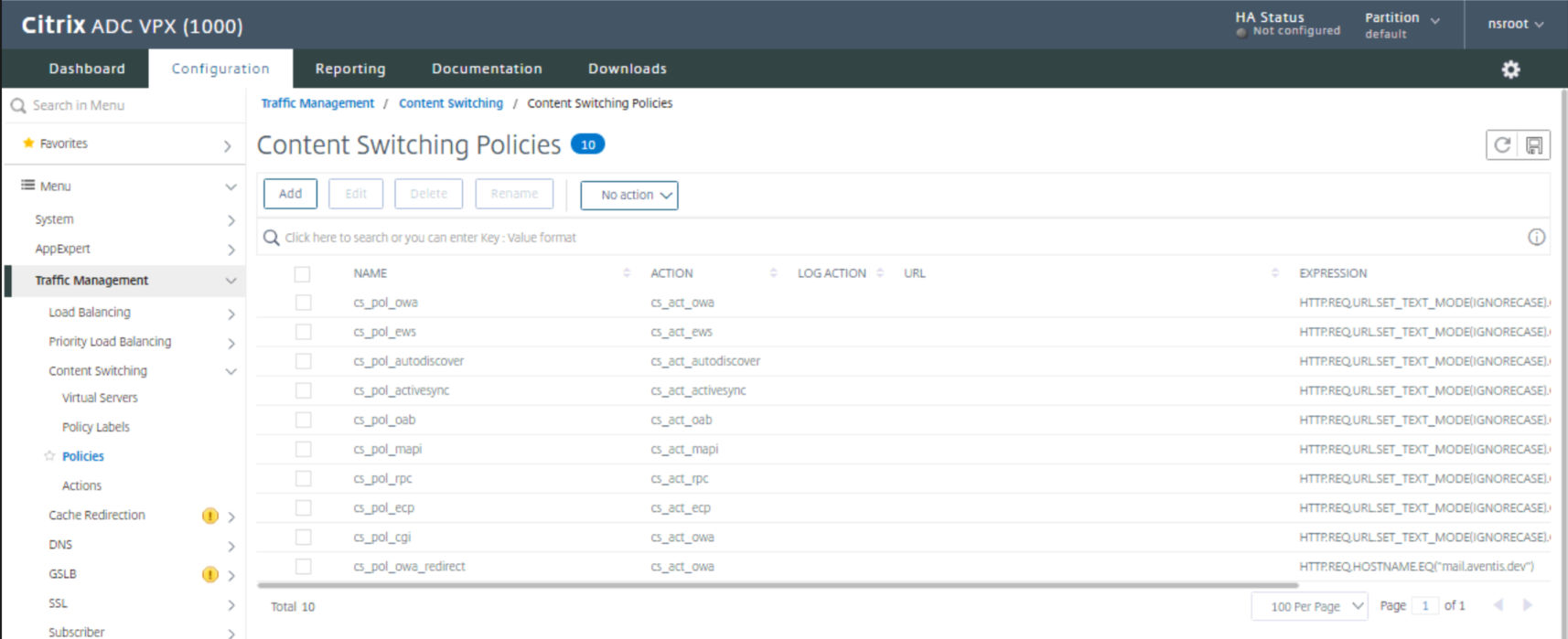The image size is (1568, 639).
Task: Expand the System menu chevron
Action: pyautogui.click(x=231, y=220)
